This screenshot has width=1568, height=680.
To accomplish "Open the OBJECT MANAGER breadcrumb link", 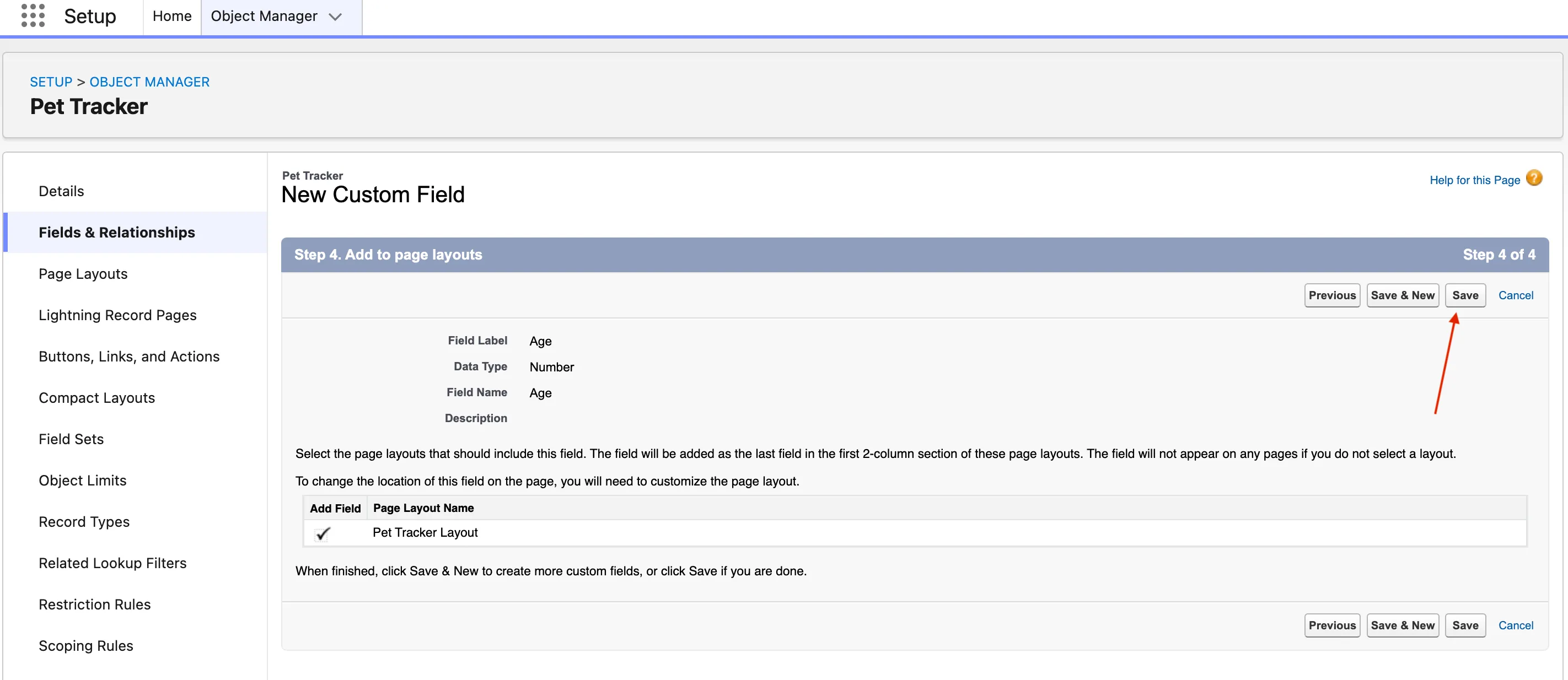I will tap(149, 82).
